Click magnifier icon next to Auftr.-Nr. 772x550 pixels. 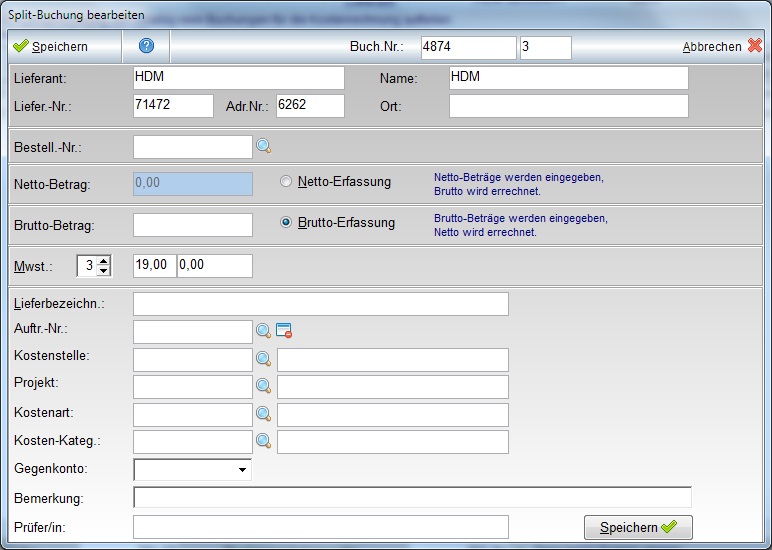[263, 331]
